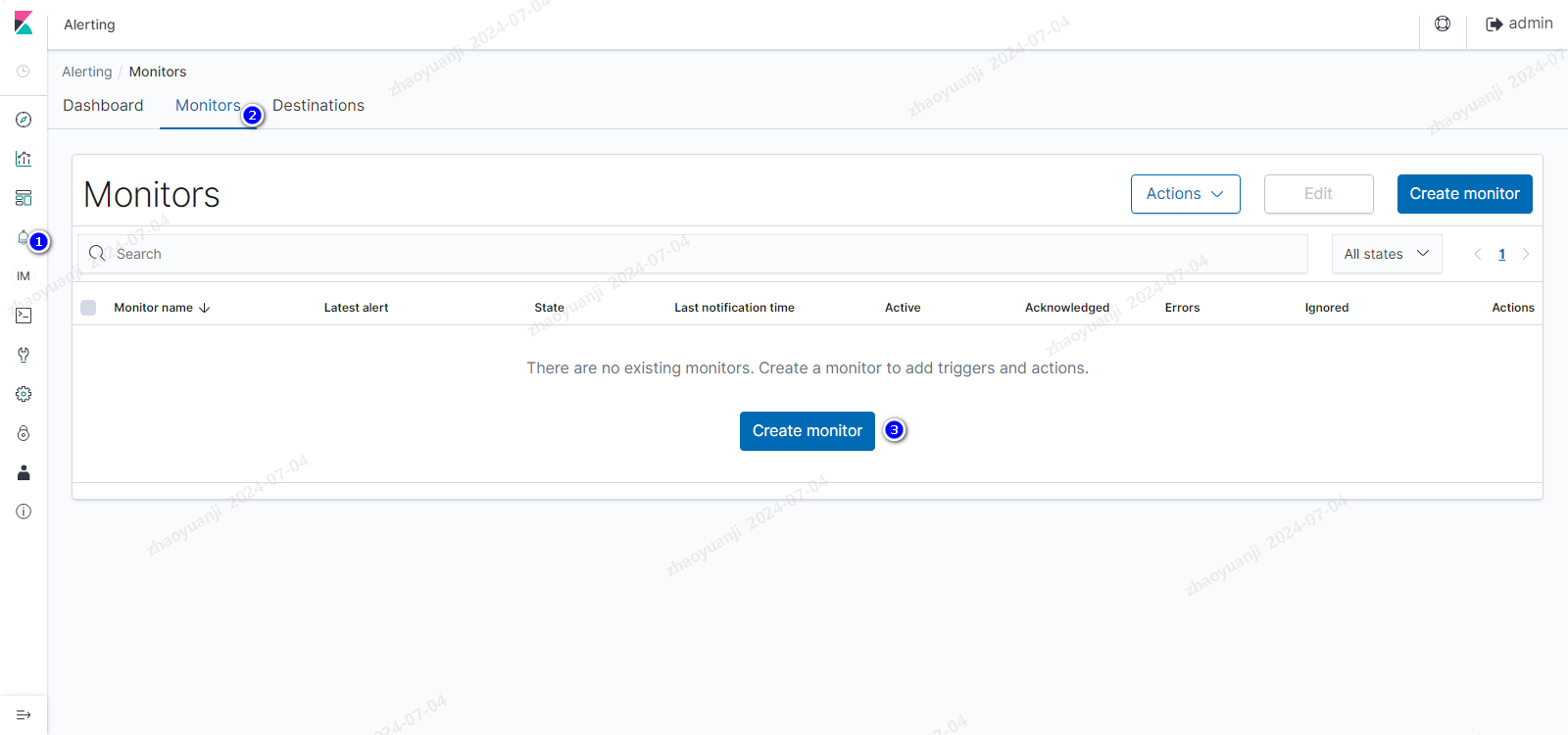Click Create monitor in header
Screen dimensions: 1568x735
click(1465, 194)
